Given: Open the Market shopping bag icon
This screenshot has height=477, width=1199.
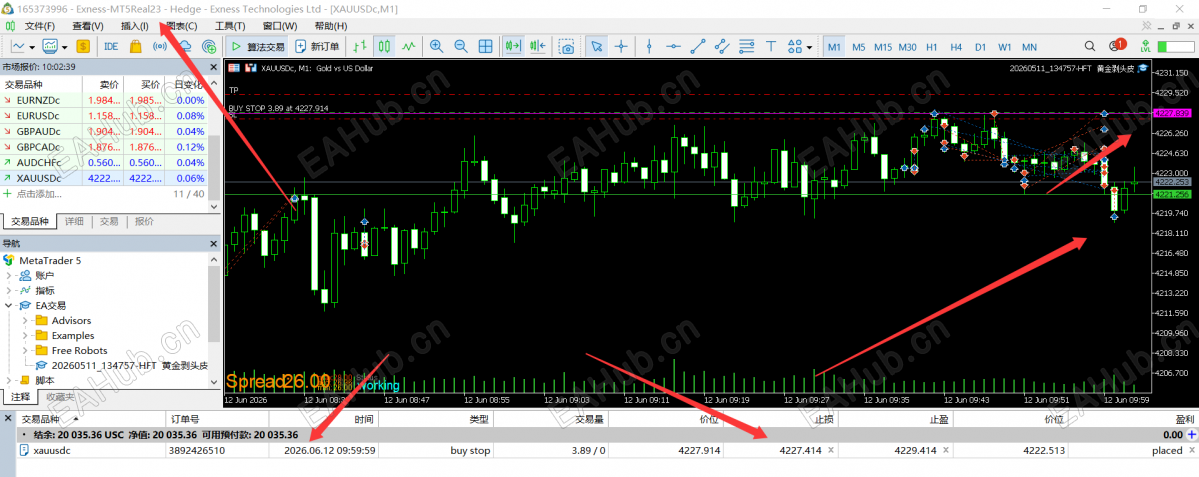Looking at the screenshot, I should [135, 46].
